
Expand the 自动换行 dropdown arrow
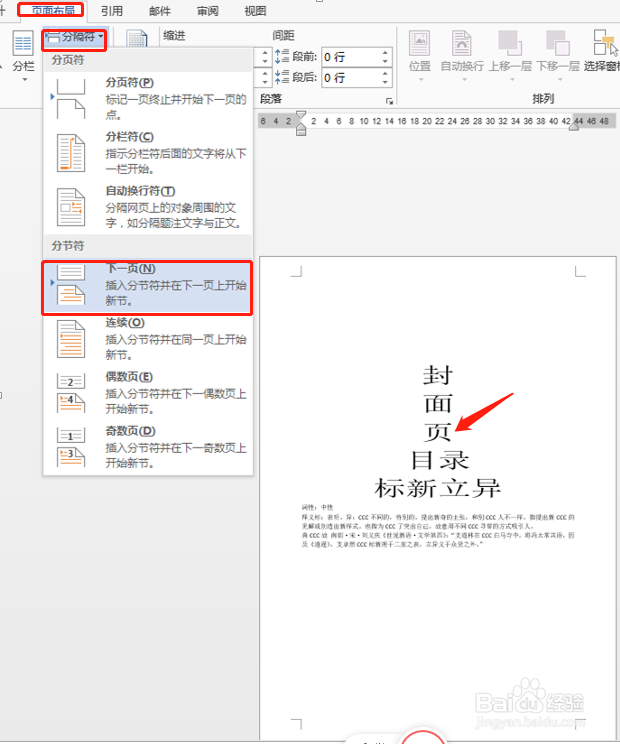pyautogui.click(x=464, y=80)
